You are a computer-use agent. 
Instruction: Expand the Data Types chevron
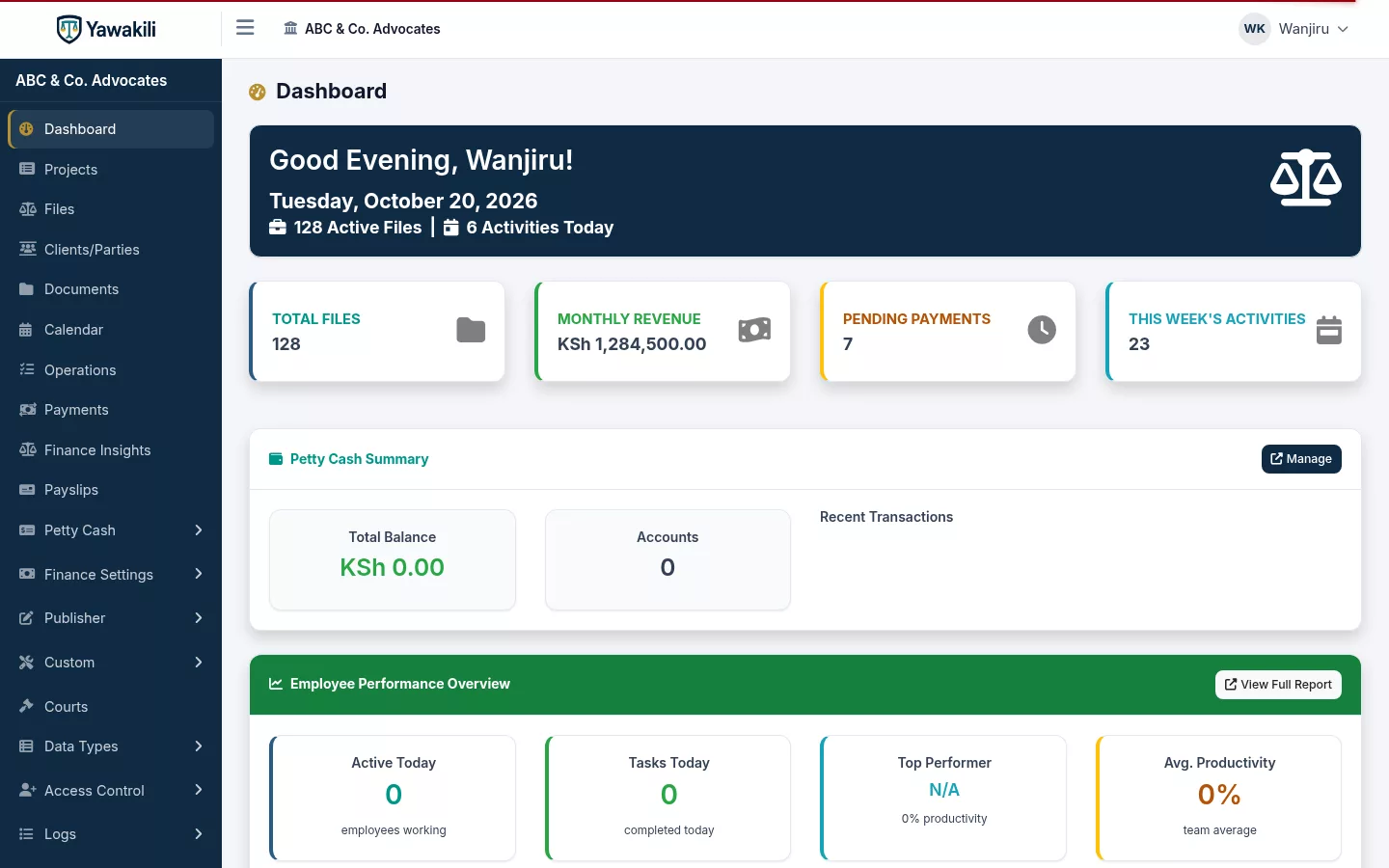(199, 746)
